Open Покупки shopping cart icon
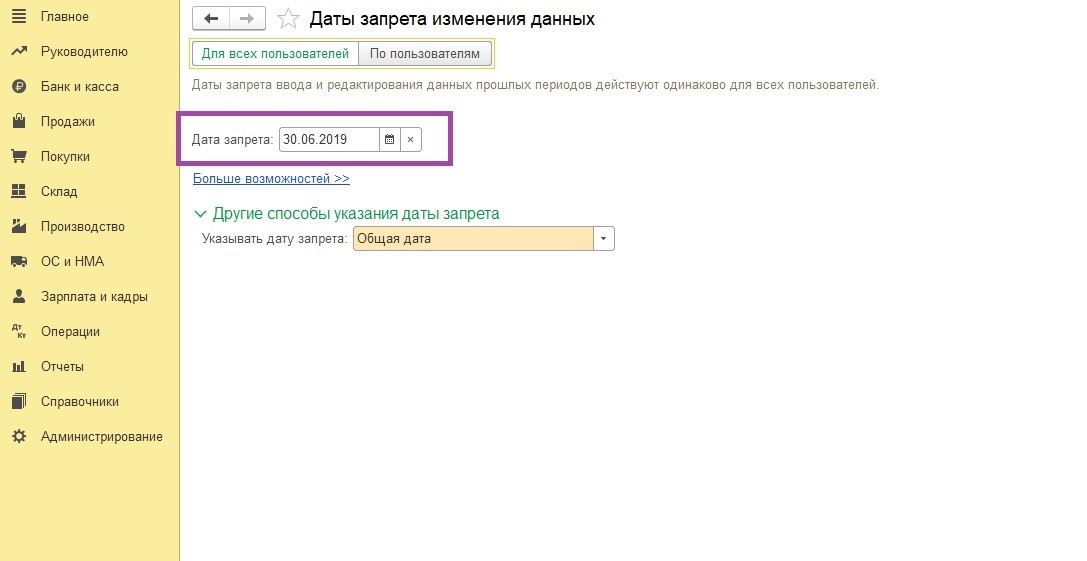1087x561 pixels. click(19, 156)
